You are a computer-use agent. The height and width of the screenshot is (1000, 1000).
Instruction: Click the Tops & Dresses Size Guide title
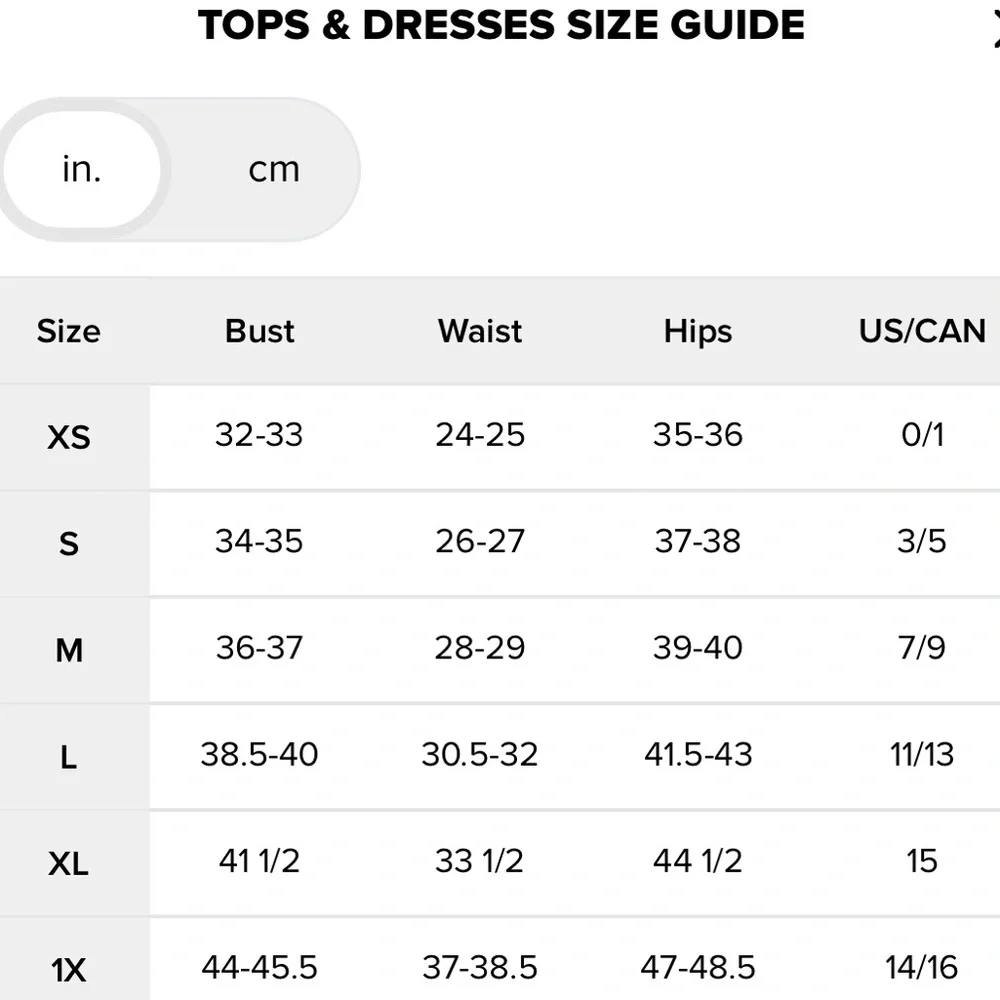[x=501, y=25]
